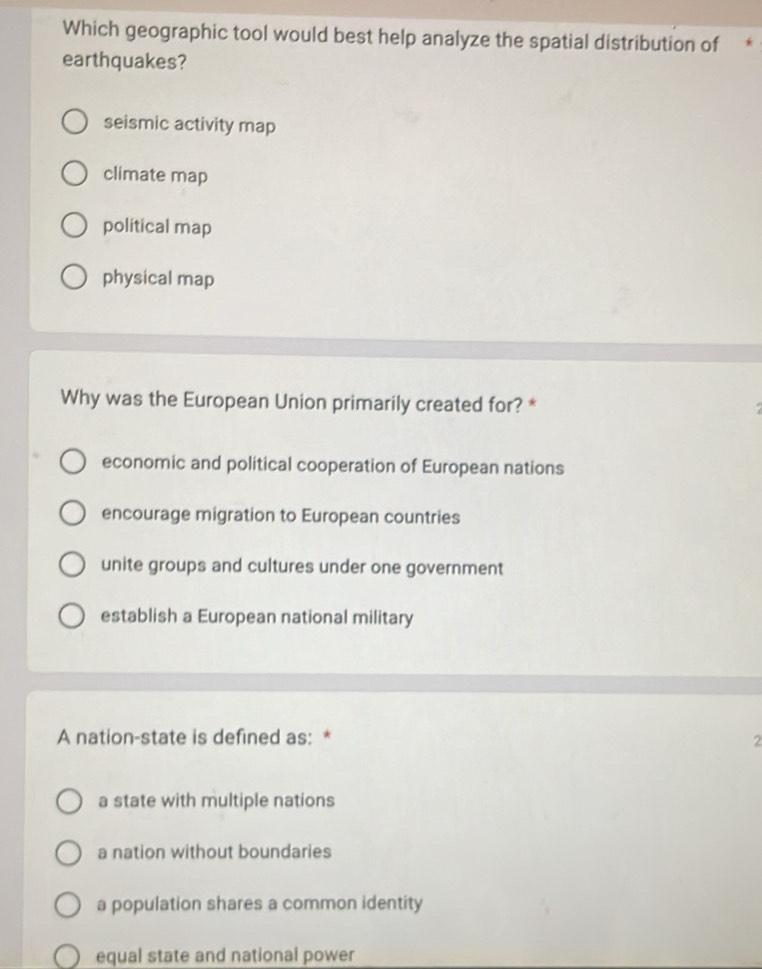Pick a population shares a common identity

(x=68, y=905)
